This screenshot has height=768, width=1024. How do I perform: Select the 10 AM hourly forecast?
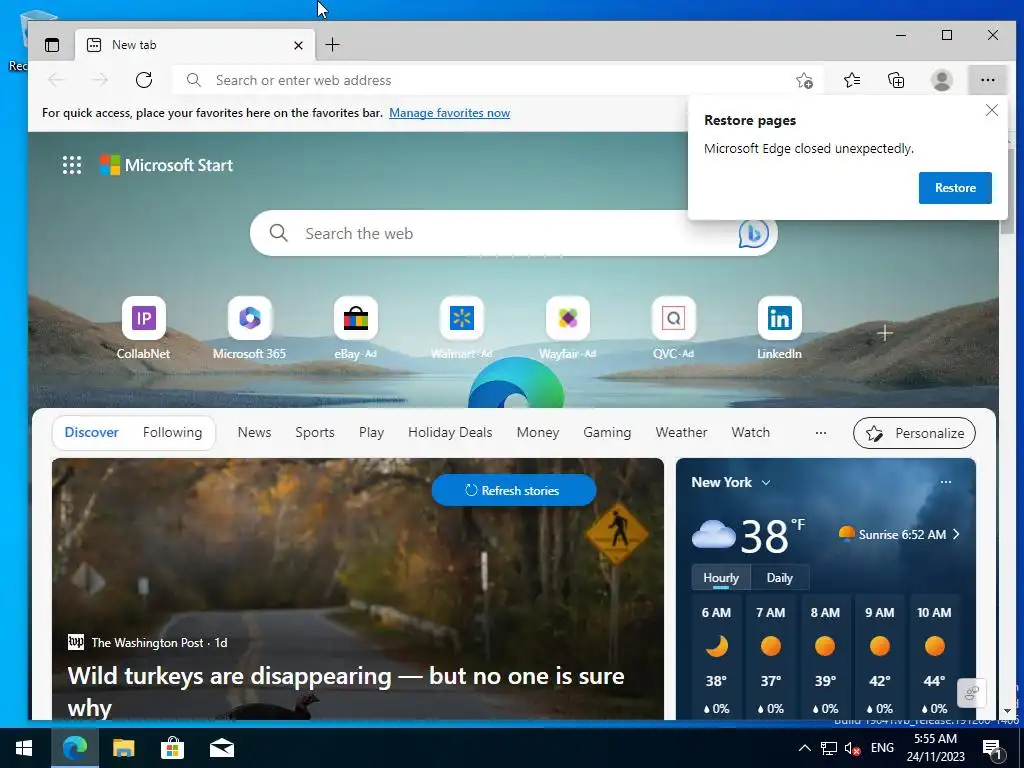(934, 660)
